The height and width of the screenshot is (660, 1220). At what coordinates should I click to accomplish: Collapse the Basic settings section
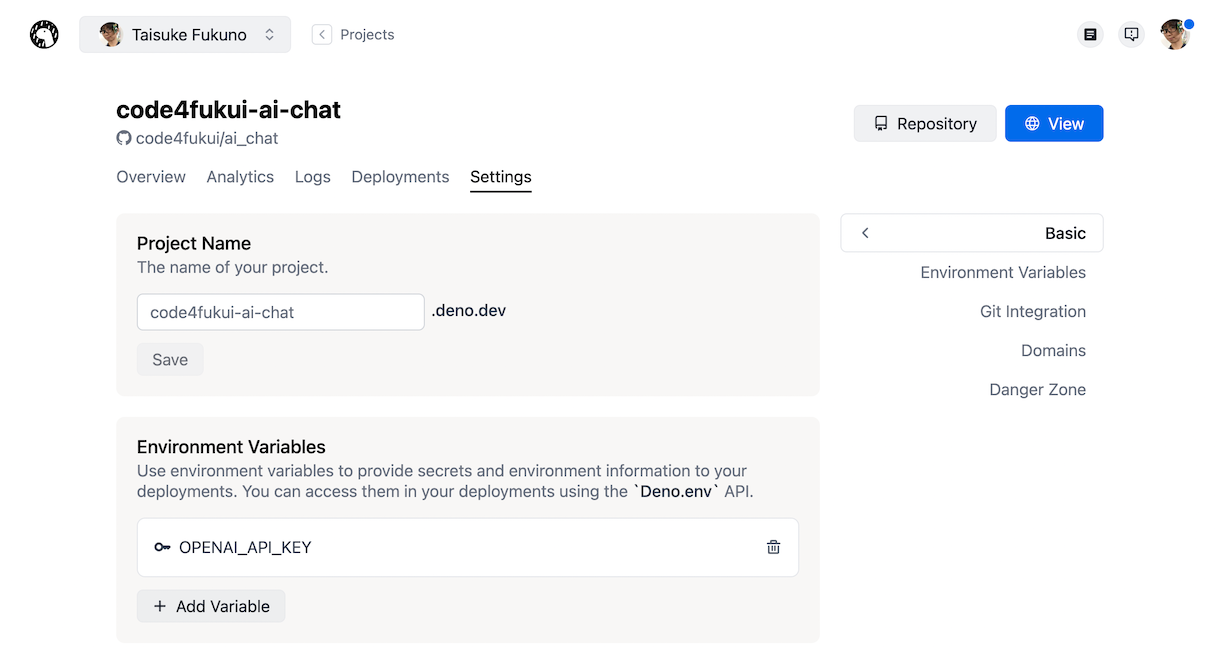pos(864,232)
